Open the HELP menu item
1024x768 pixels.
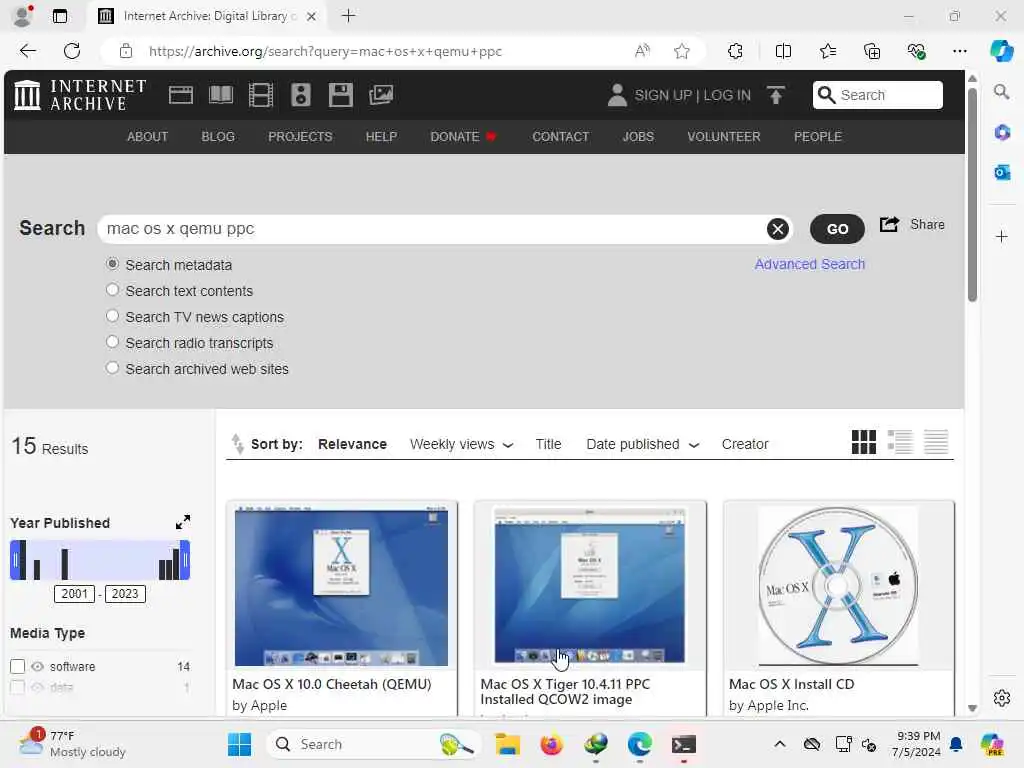click(381, 136)
